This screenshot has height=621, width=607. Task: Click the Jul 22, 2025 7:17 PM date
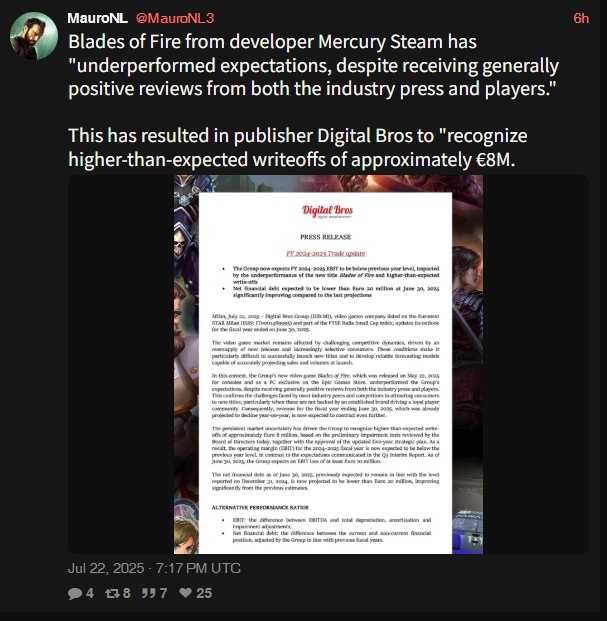154,568
